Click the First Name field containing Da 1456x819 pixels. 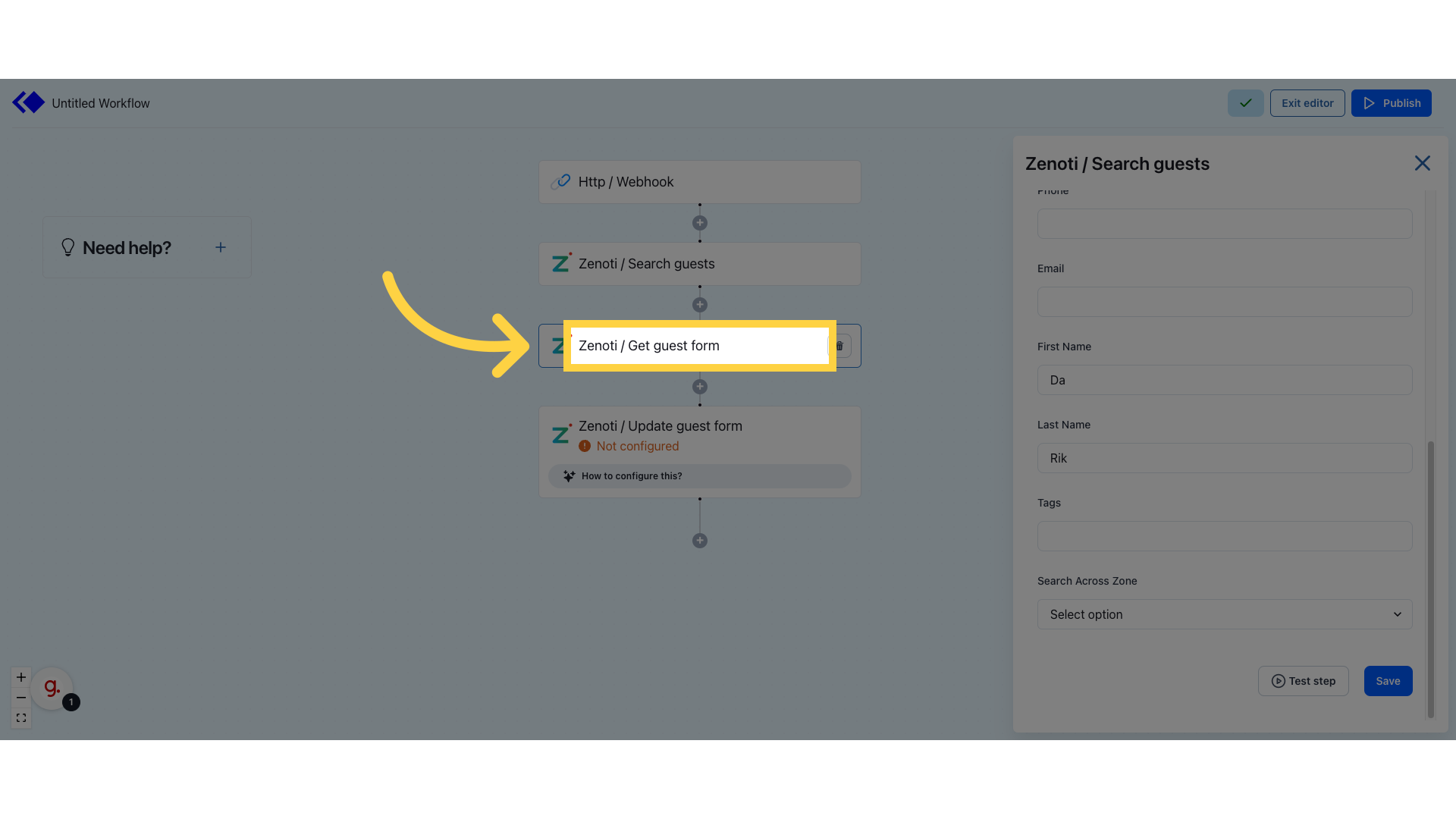(1225, 380)
